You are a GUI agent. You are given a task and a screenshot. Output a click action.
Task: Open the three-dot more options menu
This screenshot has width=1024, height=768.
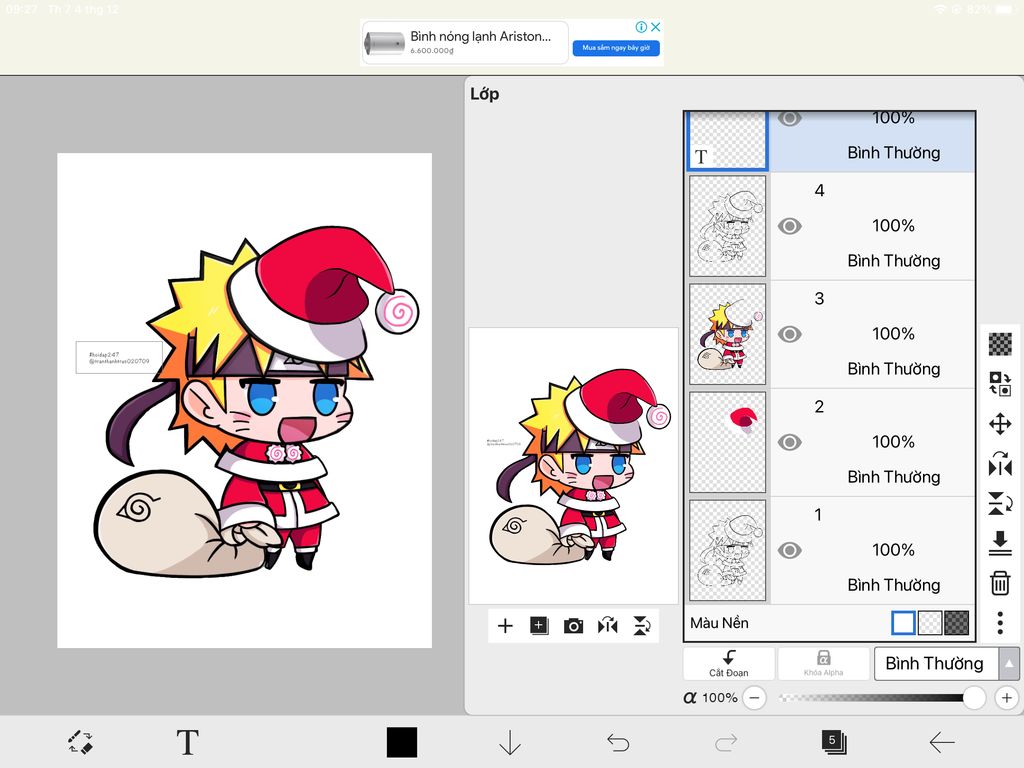[1000, 623]
